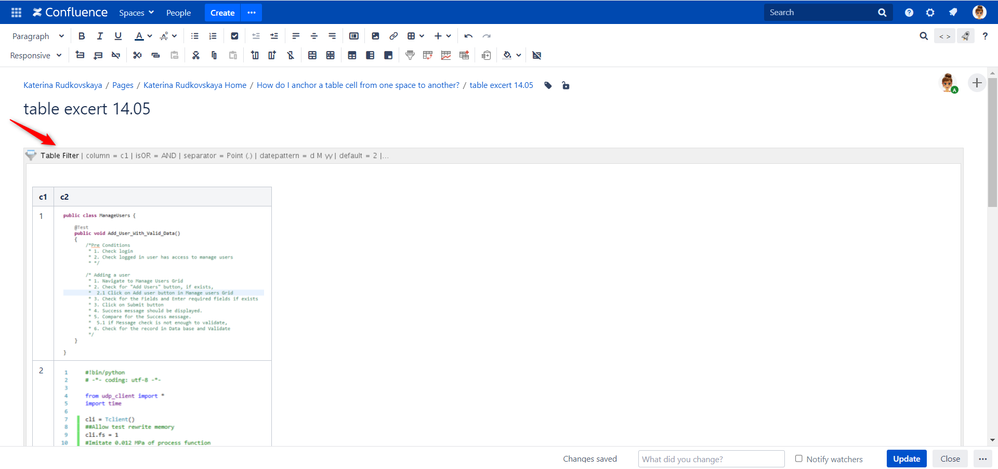Insert the Chart from Table macro

point(446,55)
